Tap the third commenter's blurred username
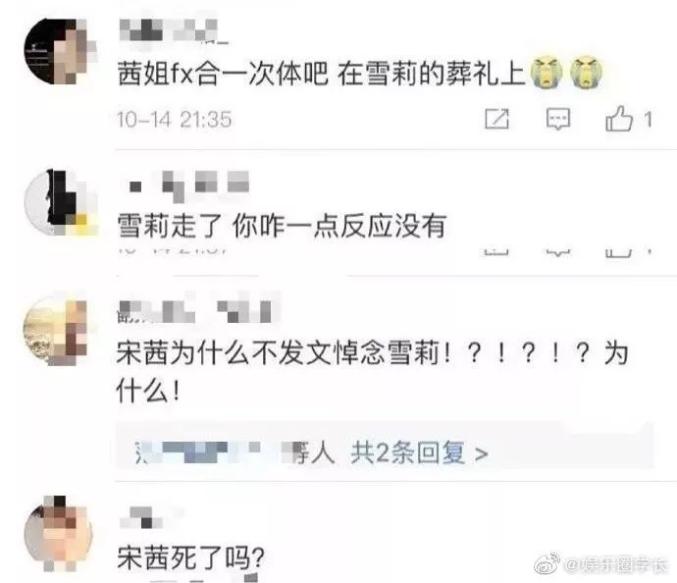 click(194, 311)
